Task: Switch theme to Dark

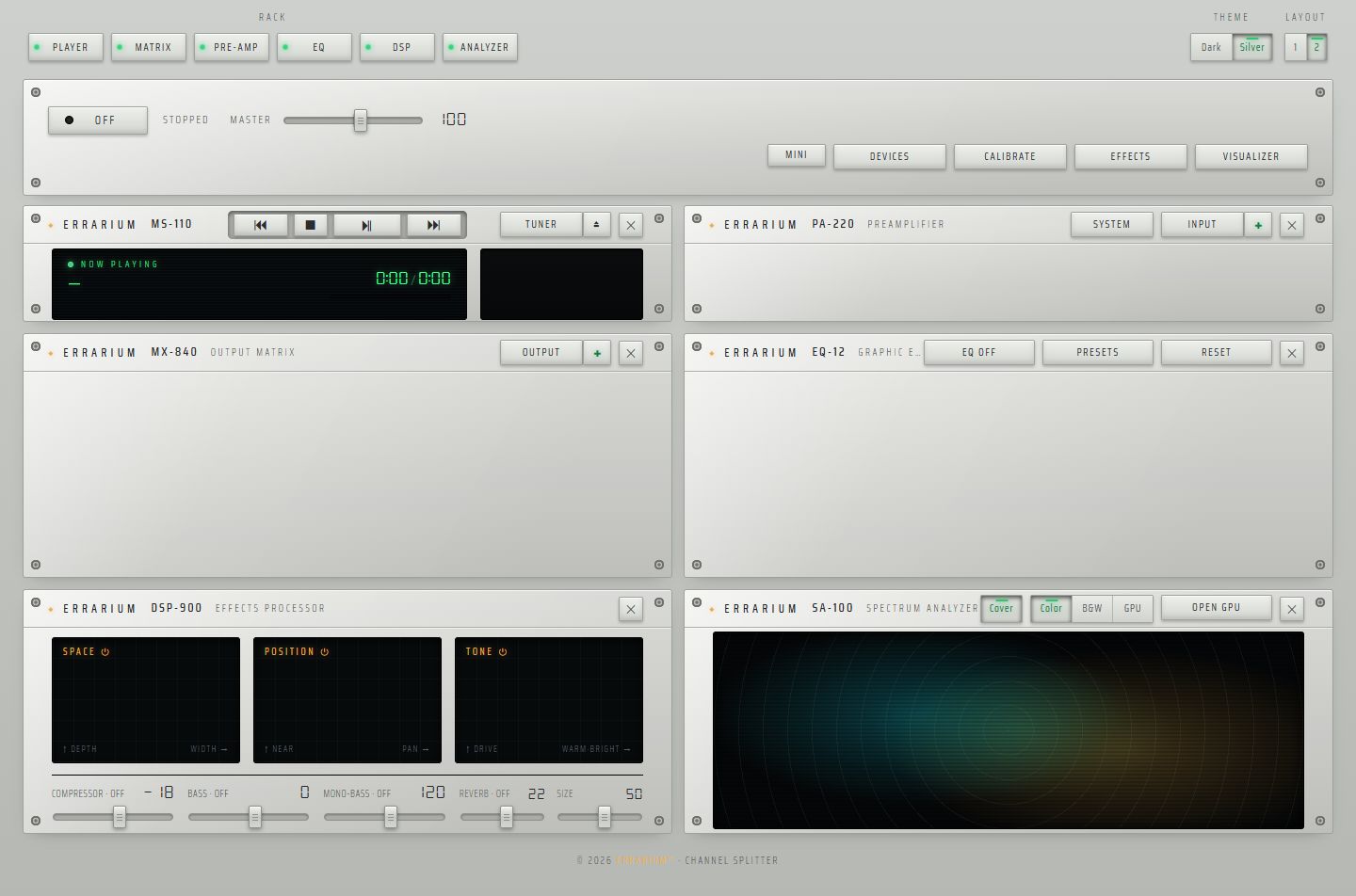Action: click(1211, 47)
